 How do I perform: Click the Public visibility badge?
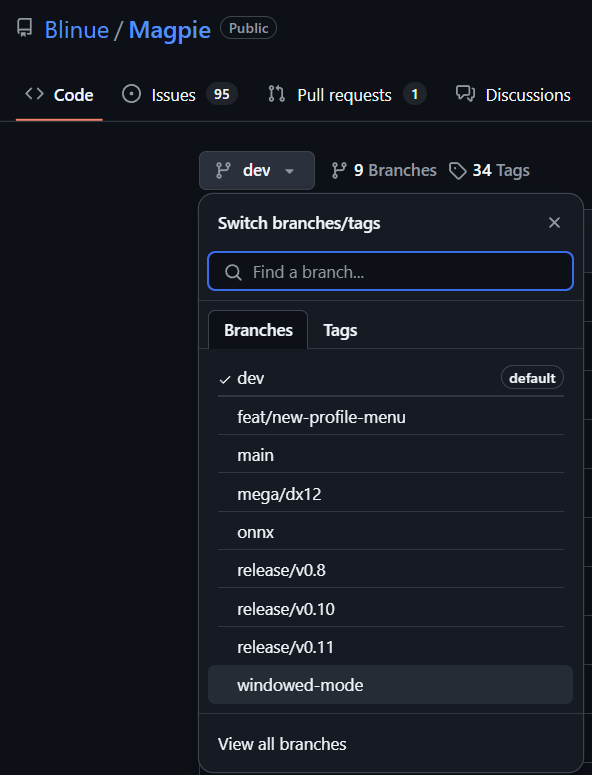(x=248, y=28)
